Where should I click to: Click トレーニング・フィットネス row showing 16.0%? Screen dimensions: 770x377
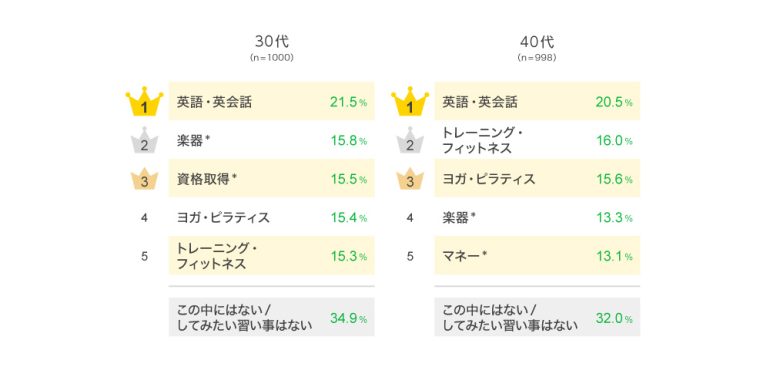pyautogui.click(x=537, y=140)
